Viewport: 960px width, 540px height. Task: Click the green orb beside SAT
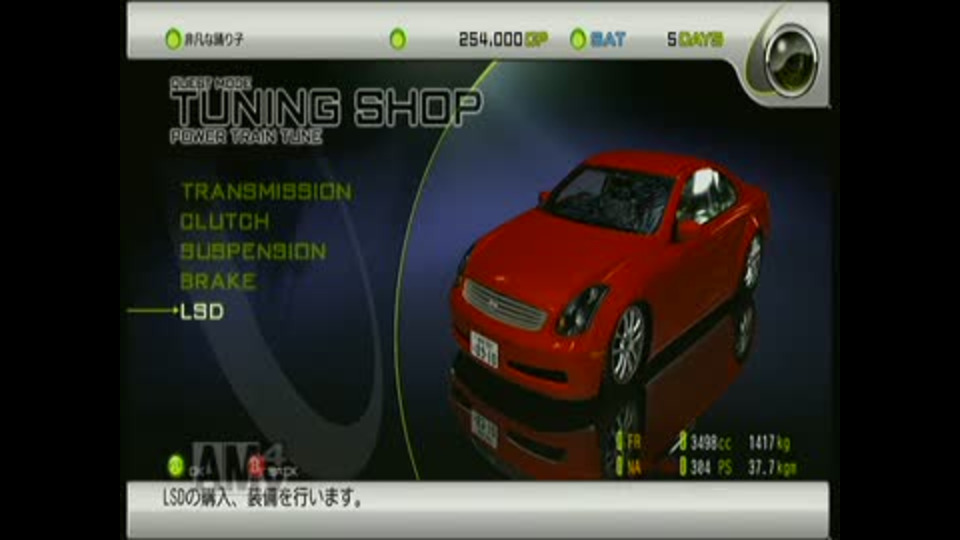578,39
